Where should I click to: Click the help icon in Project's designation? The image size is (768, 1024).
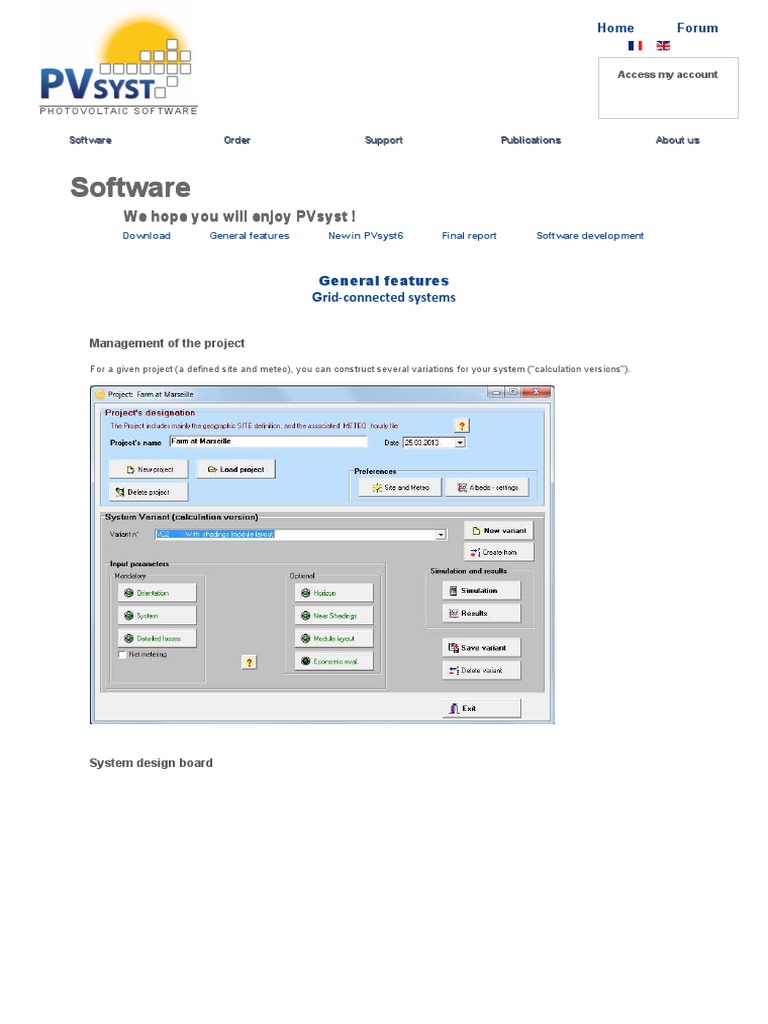click(x=462, y=426)
